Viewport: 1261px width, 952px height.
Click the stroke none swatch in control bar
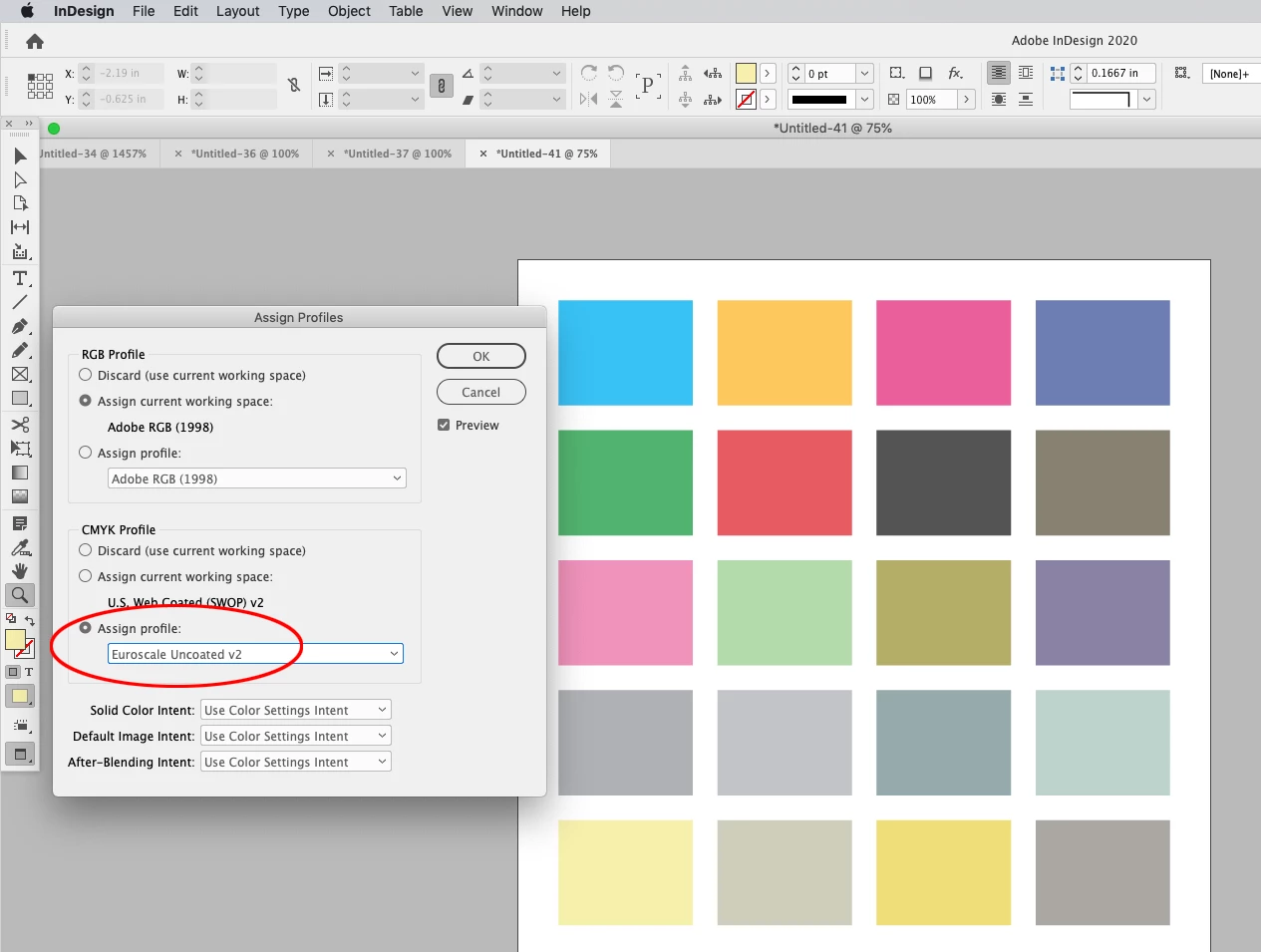tap(746, 100)
